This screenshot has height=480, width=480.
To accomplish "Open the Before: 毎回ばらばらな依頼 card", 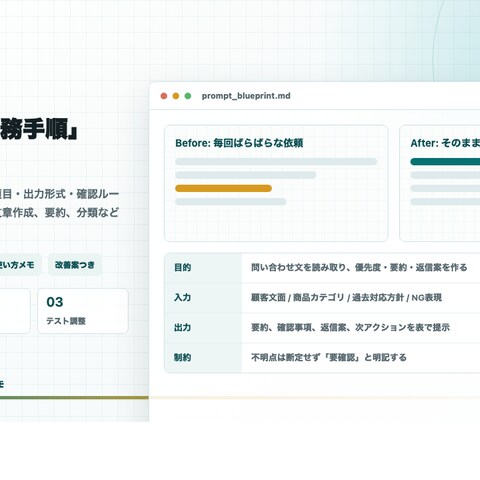I will click(x=276, y=183).
